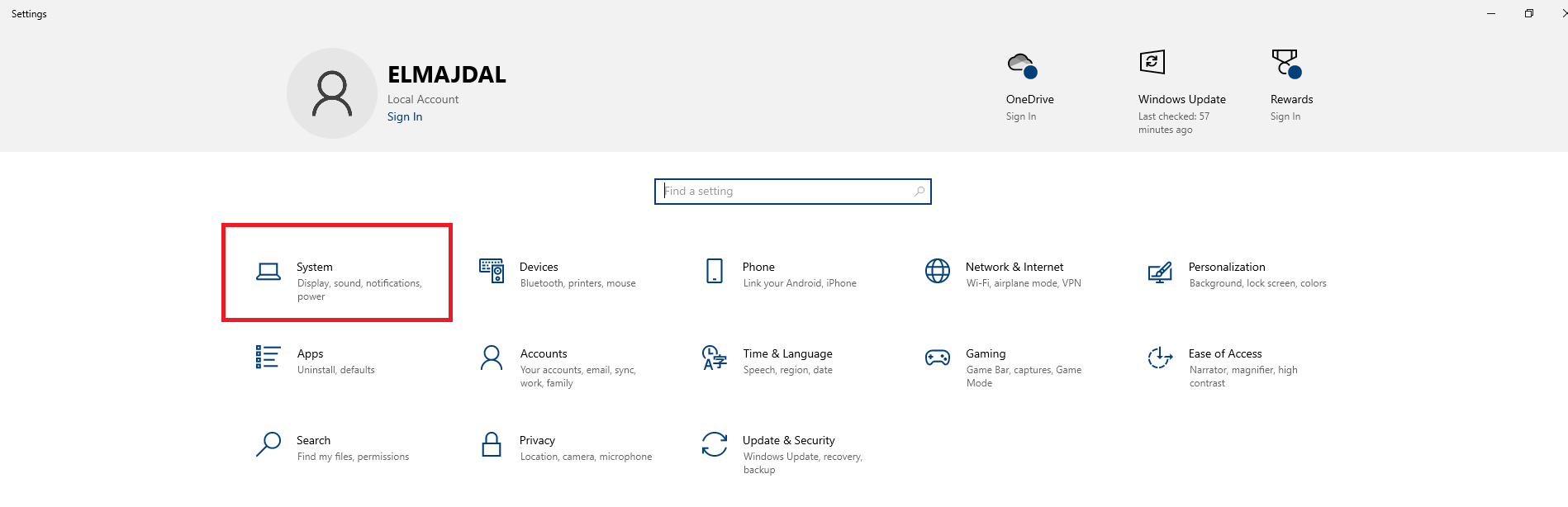
Task: Click 'Last checked: 57 minutes ago' text
Action: click(1174, 123)
